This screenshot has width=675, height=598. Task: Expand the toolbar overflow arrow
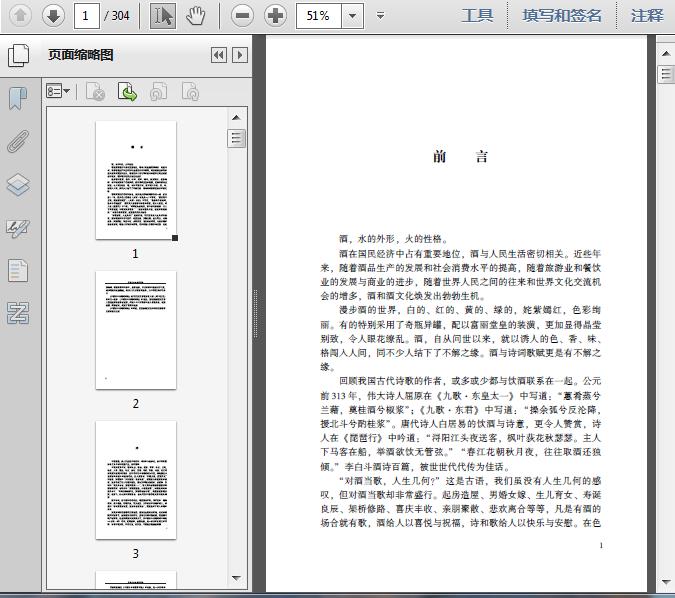pos(381,16)
